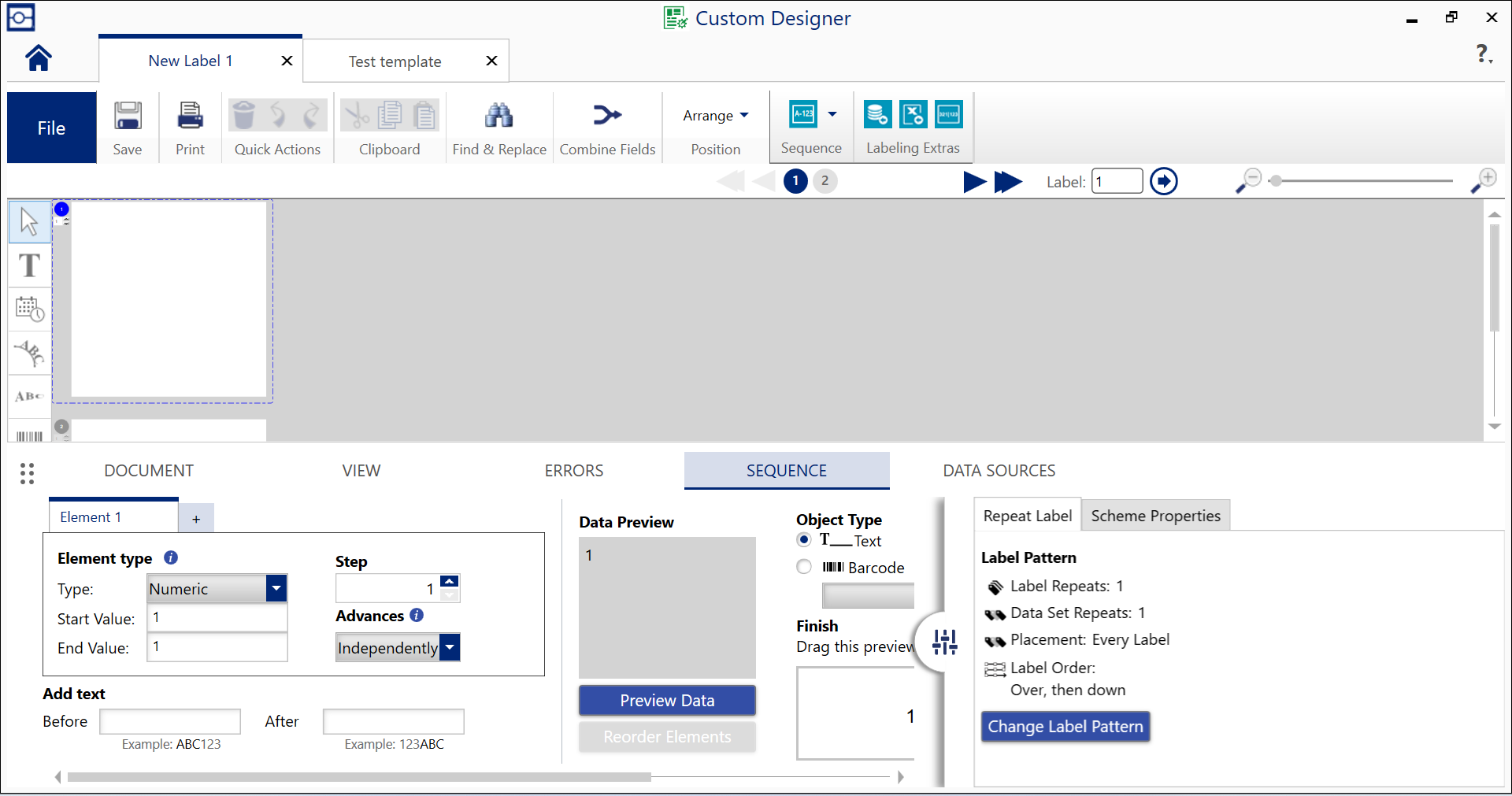Viewport: 1512px width, 796px height.
Task: Click the Redo arrow in Quick Actions
Action: [x=312, y=115]
